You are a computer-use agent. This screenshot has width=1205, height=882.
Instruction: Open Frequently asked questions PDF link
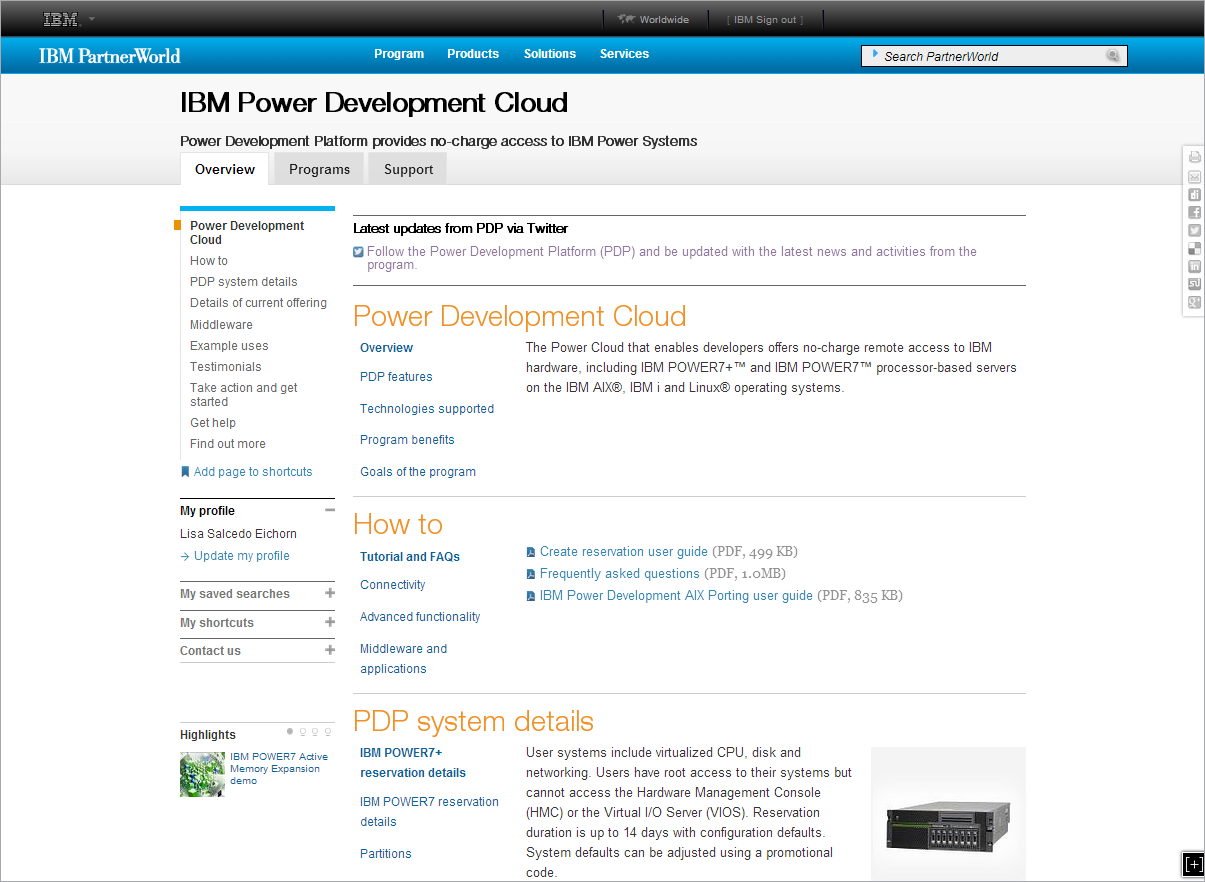pos(619,574)
